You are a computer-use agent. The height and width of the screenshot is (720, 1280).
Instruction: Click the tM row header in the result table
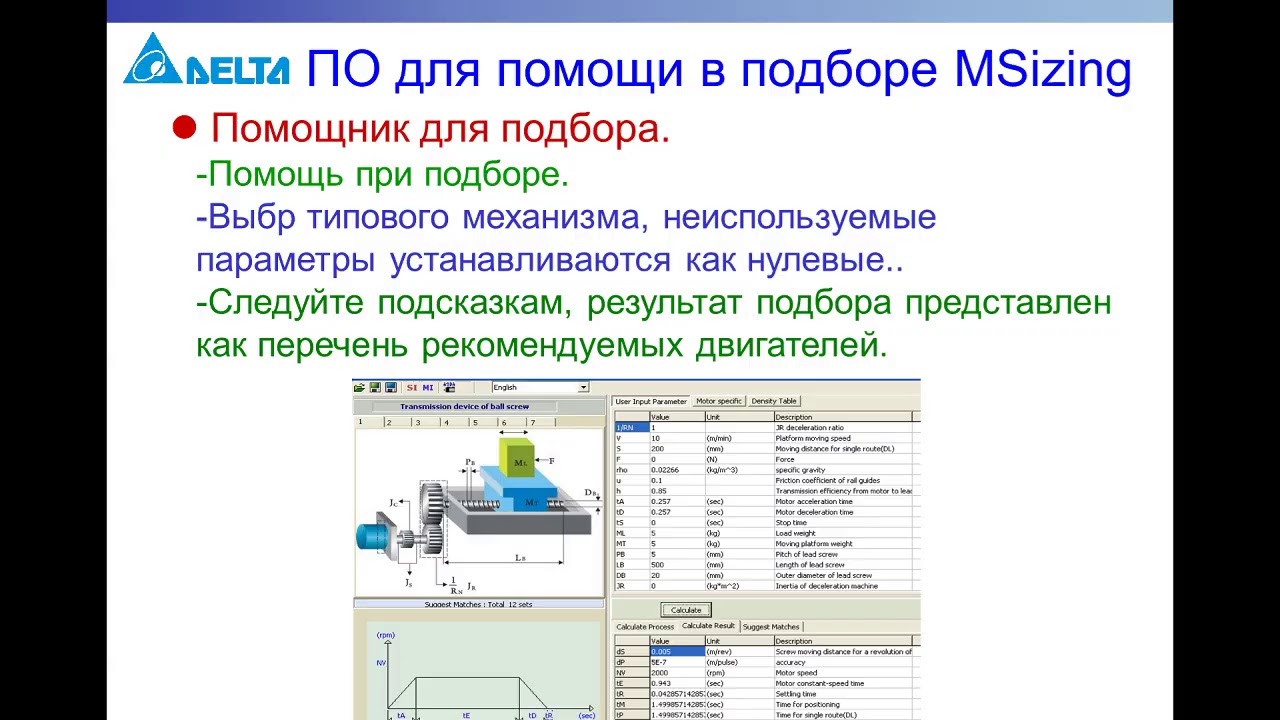click(631, 704)
